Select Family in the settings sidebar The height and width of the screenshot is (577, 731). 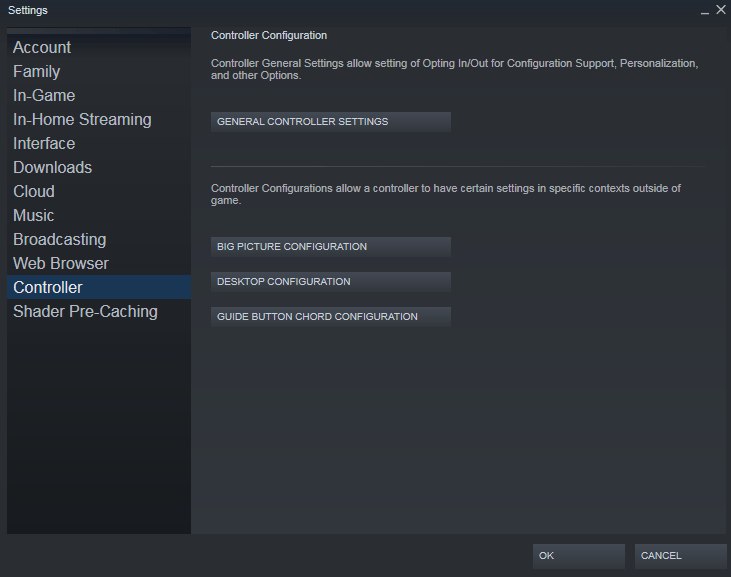[x=37, y=71]
